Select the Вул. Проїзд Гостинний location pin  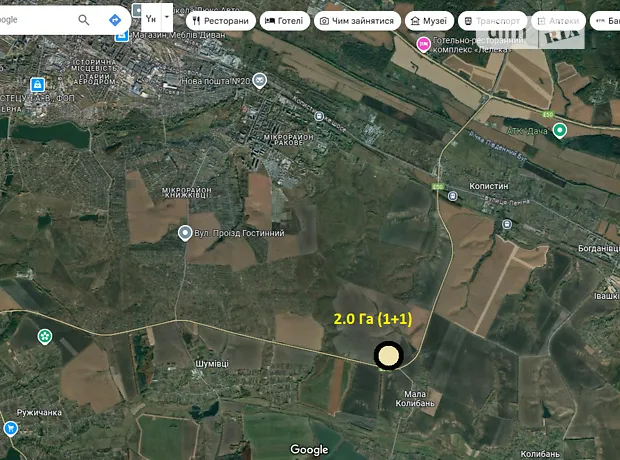coord(185,233)
